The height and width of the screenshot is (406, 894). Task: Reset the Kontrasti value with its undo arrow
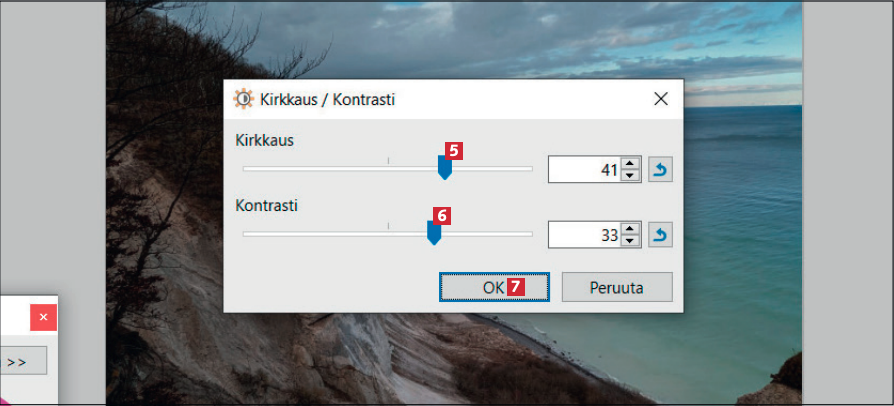click(660, 234)
